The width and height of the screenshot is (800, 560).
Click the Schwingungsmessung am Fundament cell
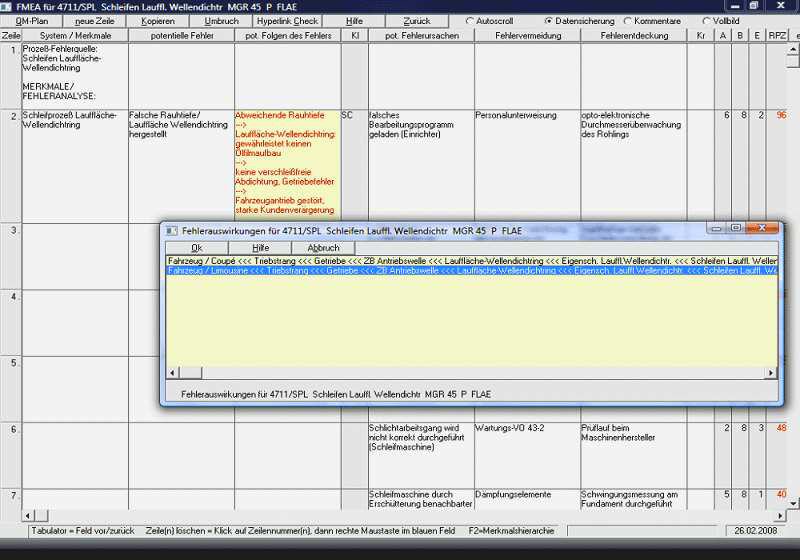634,499
